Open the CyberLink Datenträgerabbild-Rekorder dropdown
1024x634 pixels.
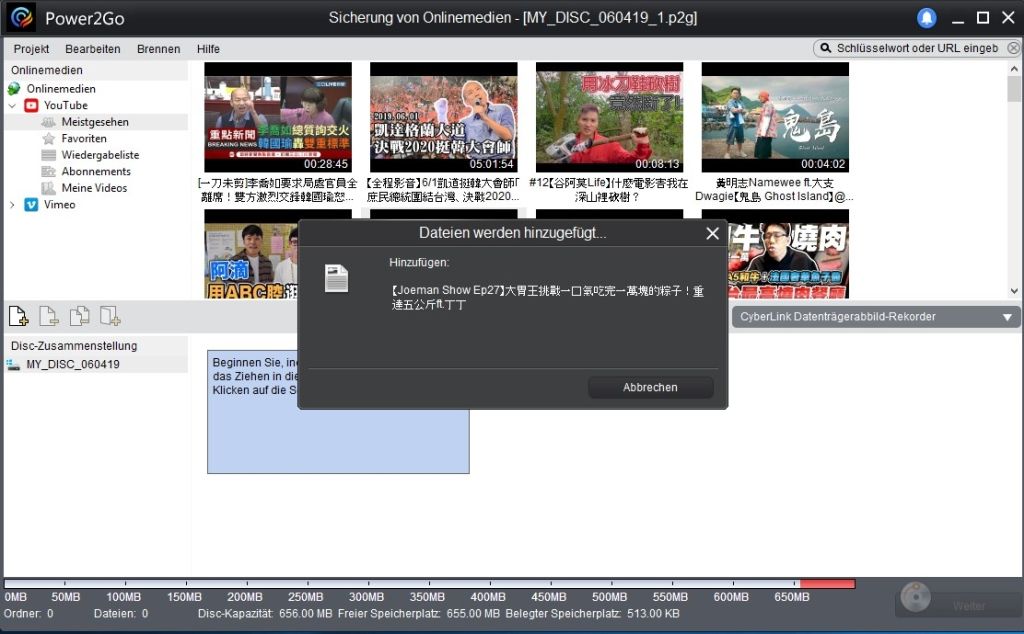pos(1007,318)
